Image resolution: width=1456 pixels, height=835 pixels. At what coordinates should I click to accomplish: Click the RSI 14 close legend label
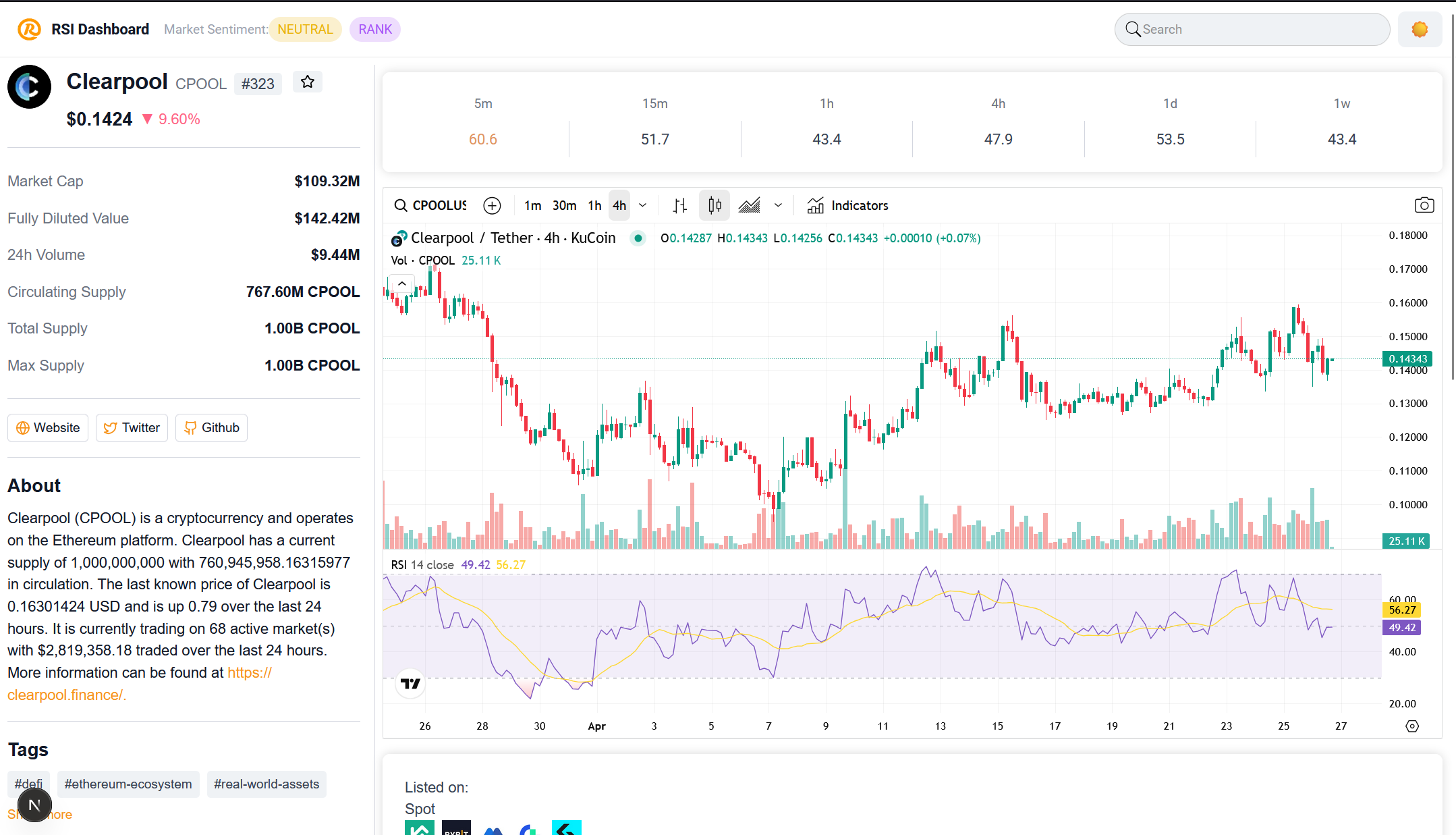pos(422,565)
